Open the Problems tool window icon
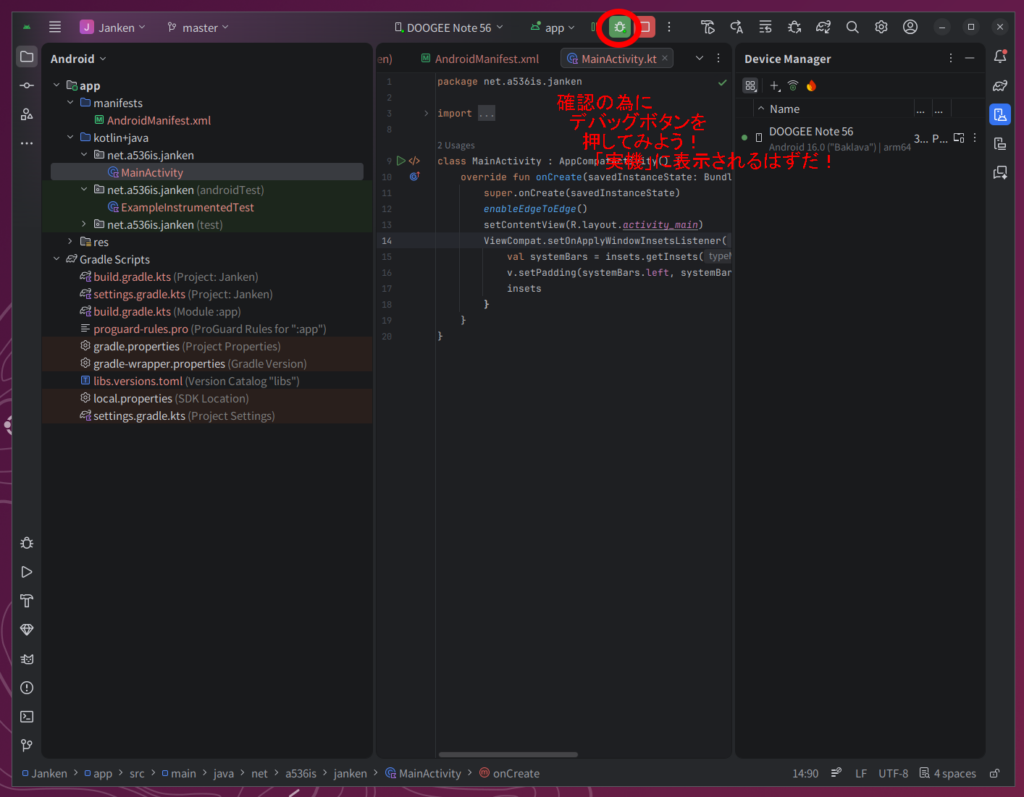This screenshot has width=1024, height=797. [x=27, y=688]
